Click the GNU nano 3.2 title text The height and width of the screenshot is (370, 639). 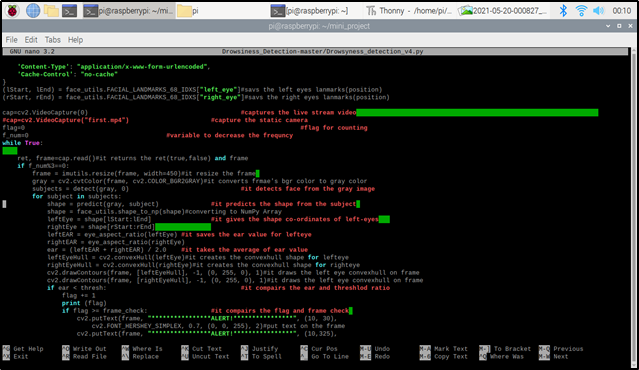tap(32, 51)
